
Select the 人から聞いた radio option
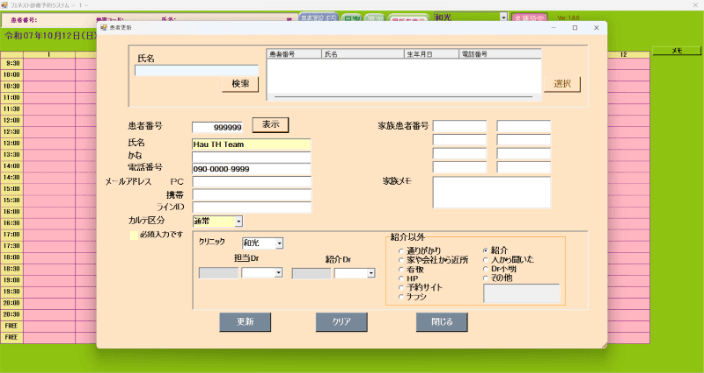tap(485, 259)
